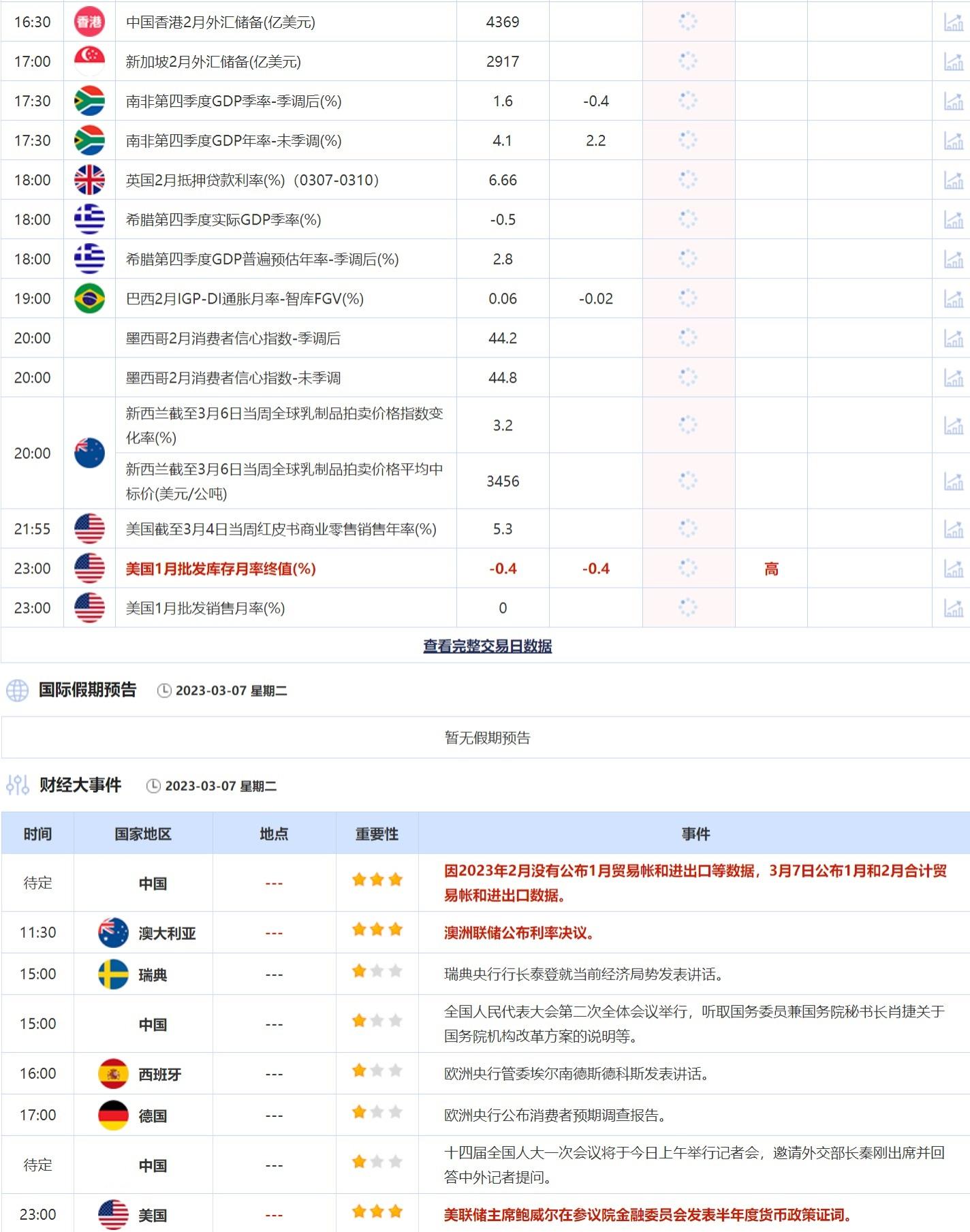Click the globe icon beside 国际假期预告
The image size is (970, 1232).
click(x=17, y=691)
